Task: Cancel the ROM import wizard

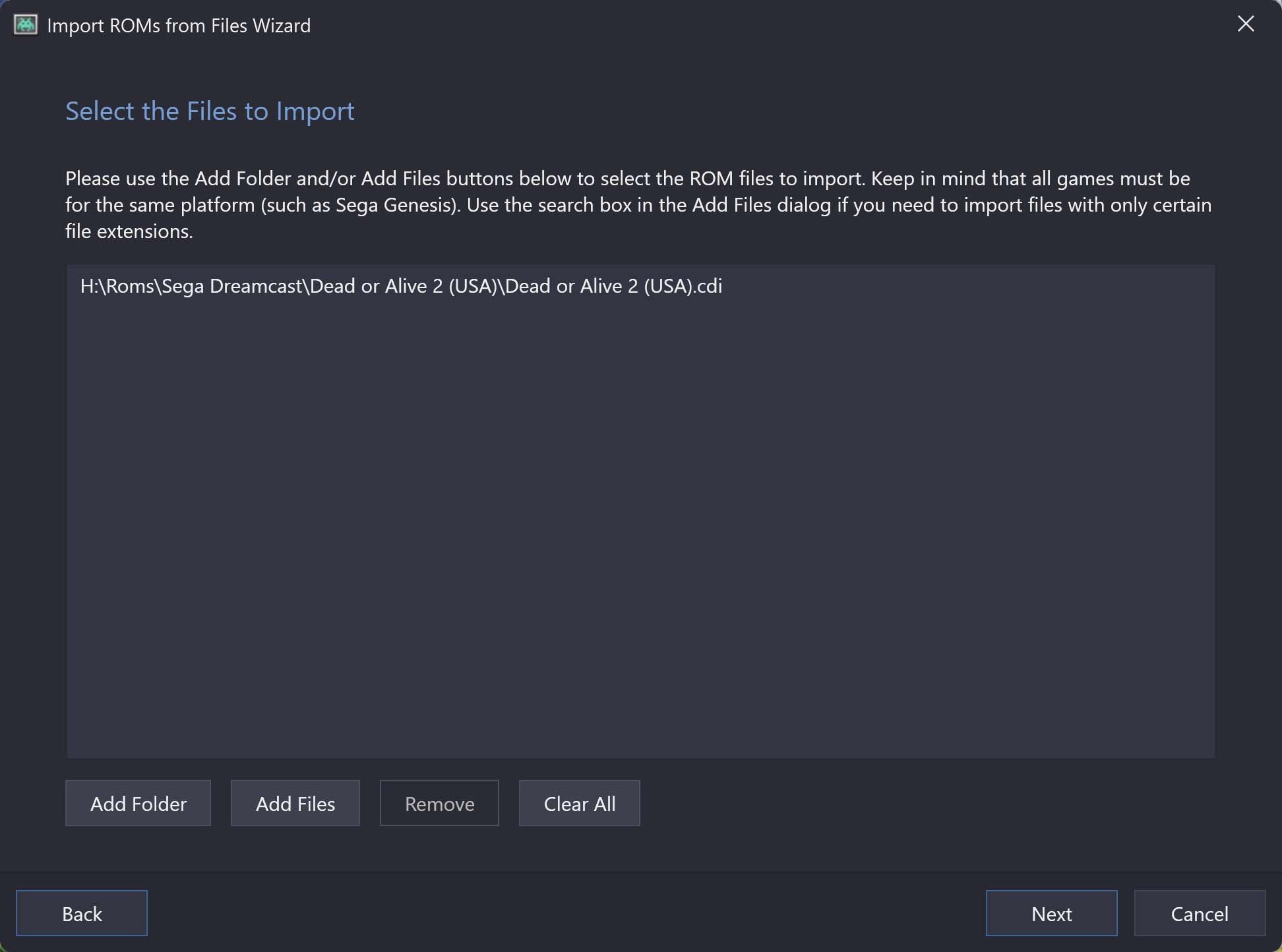Action: [x=1200, y=913]
